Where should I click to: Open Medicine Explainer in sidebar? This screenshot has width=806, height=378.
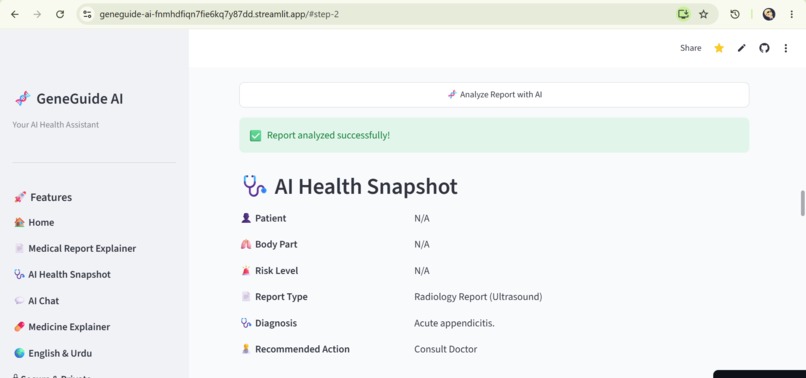pos(69,327)
